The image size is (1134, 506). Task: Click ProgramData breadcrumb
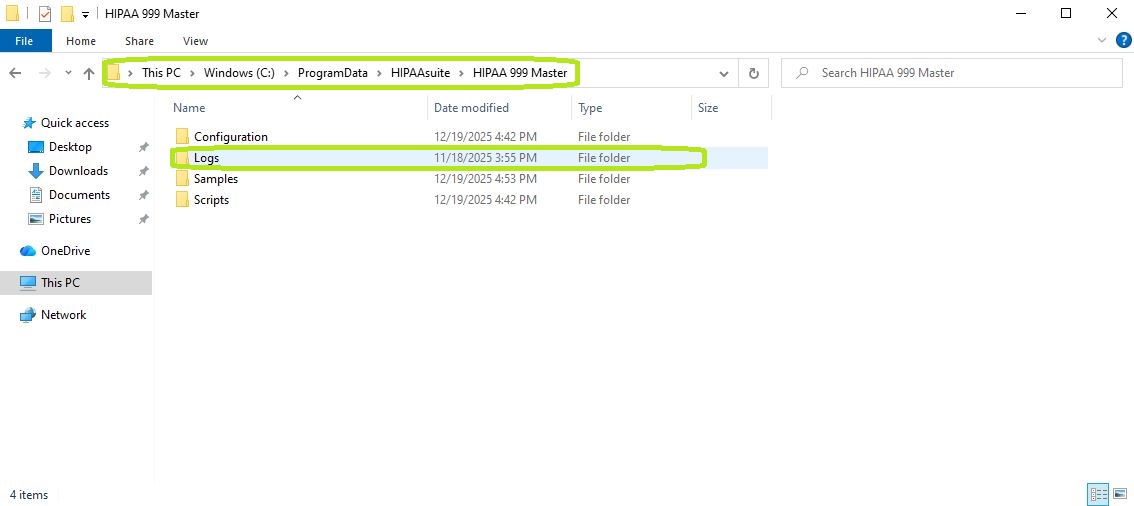coord(333,73)
